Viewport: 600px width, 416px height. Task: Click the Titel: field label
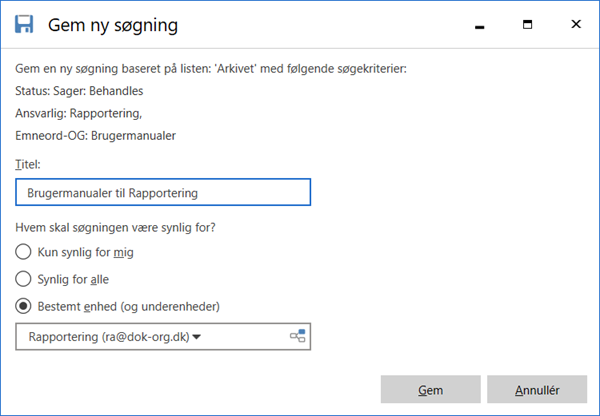coord(28,165)
